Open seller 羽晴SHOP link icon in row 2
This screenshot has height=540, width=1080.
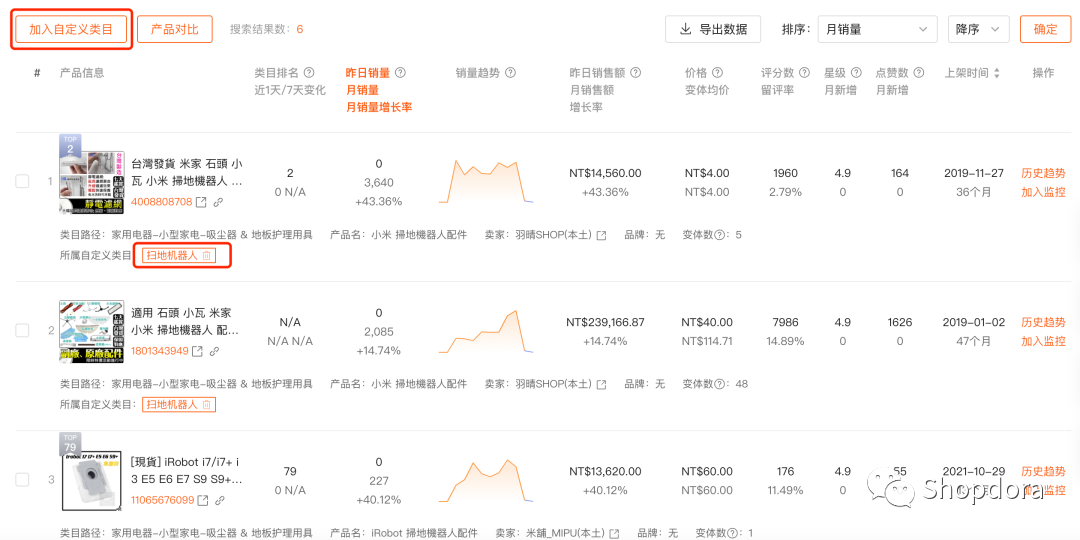click(x=601, y=384)
